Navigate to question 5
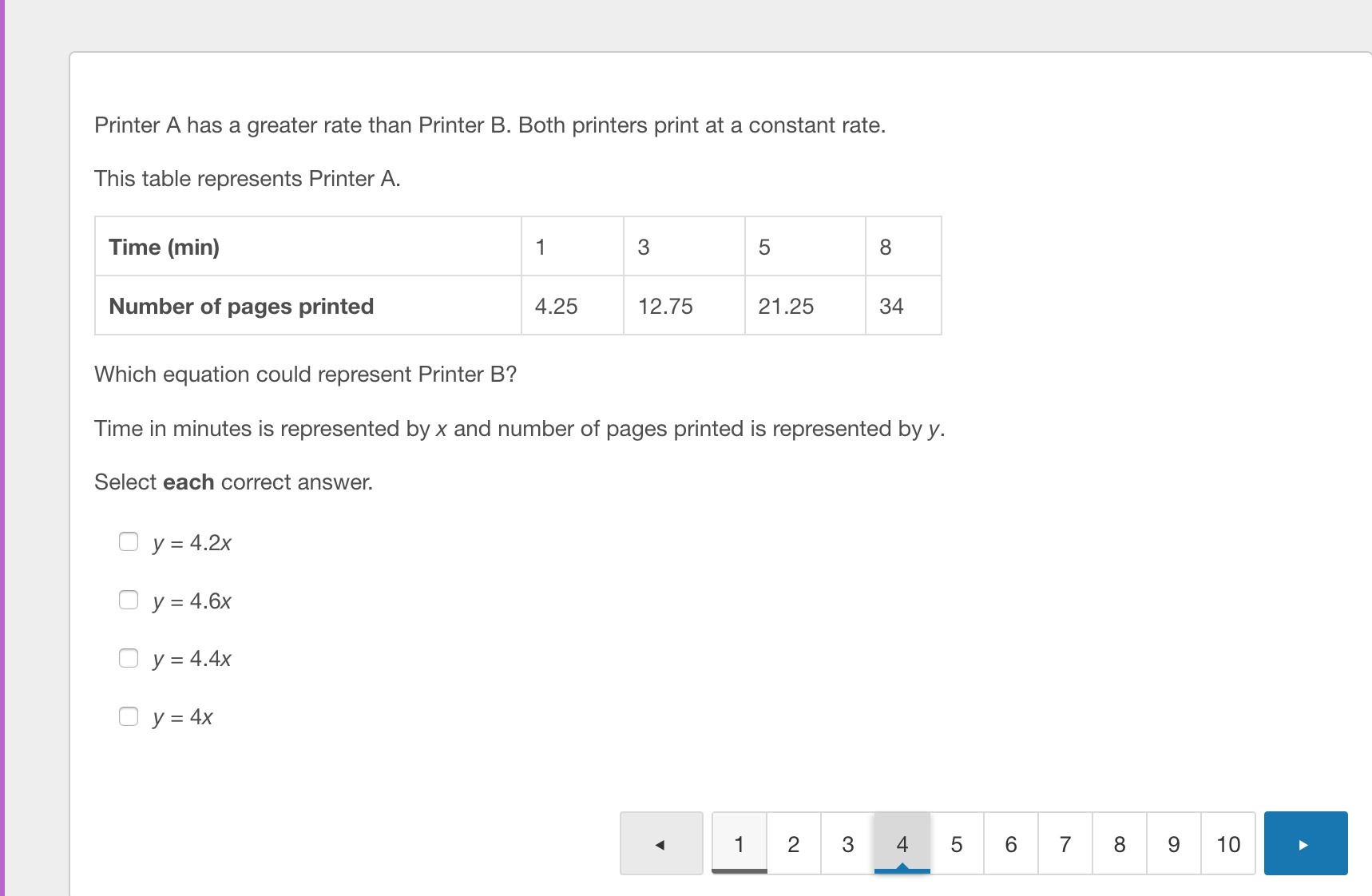This screenshot has height=896, width=1372. (x=957, y=844)
